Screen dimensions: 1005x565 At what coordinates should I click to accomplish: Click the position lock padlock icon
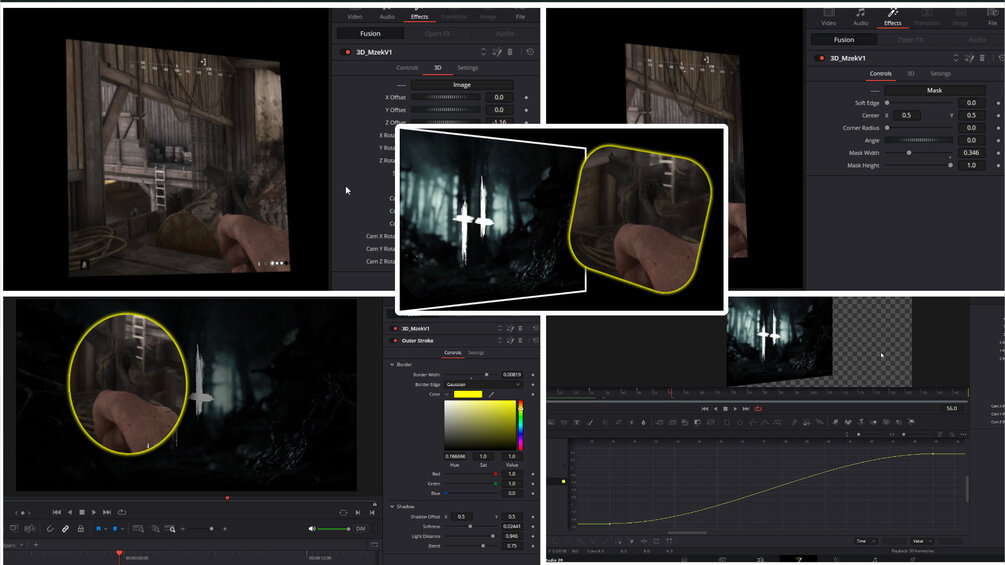pyautogui.click(x=81, y=528)
